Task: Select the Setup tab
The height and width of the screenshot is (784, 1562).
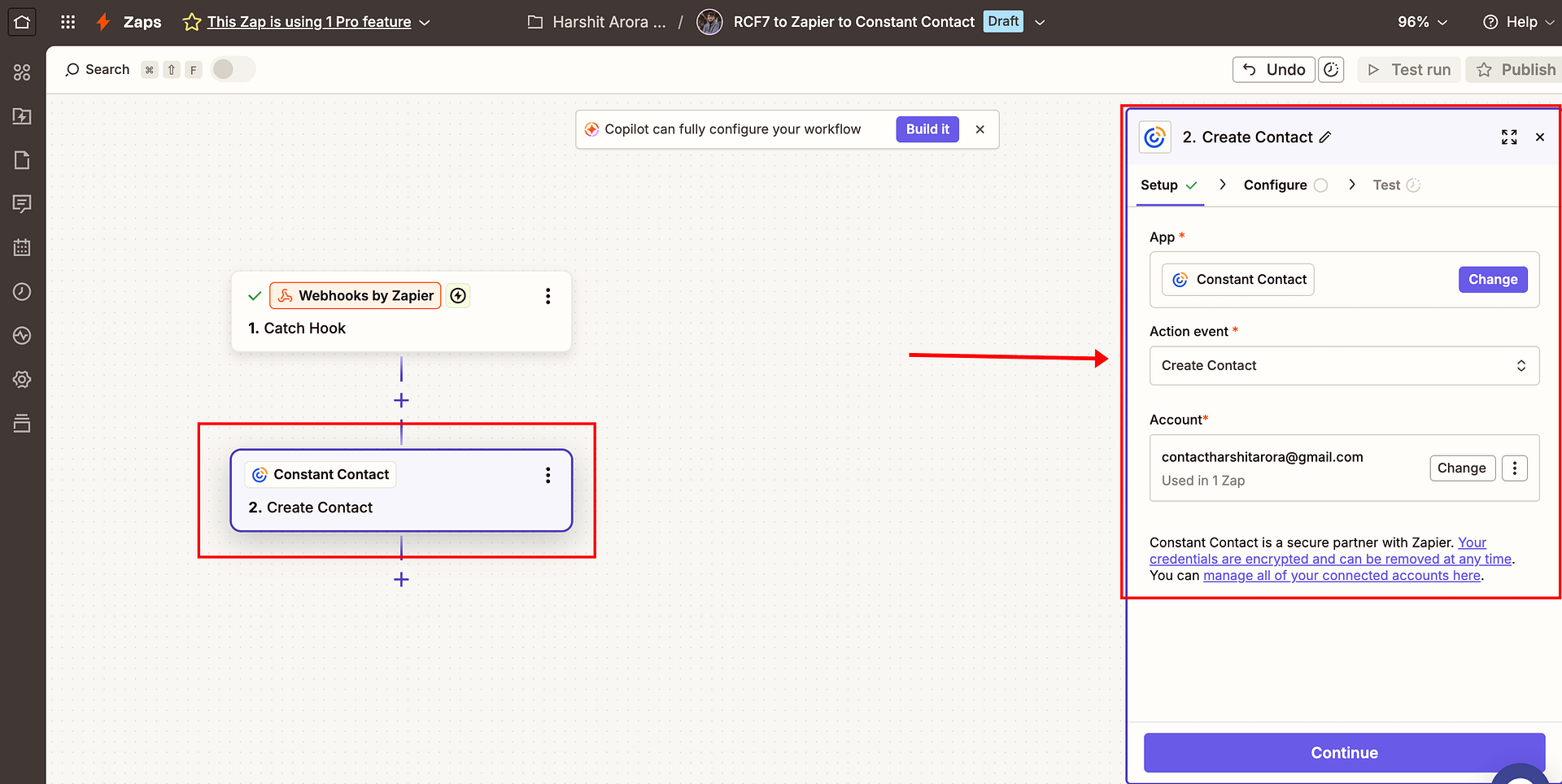Action: click(1169, 185)
